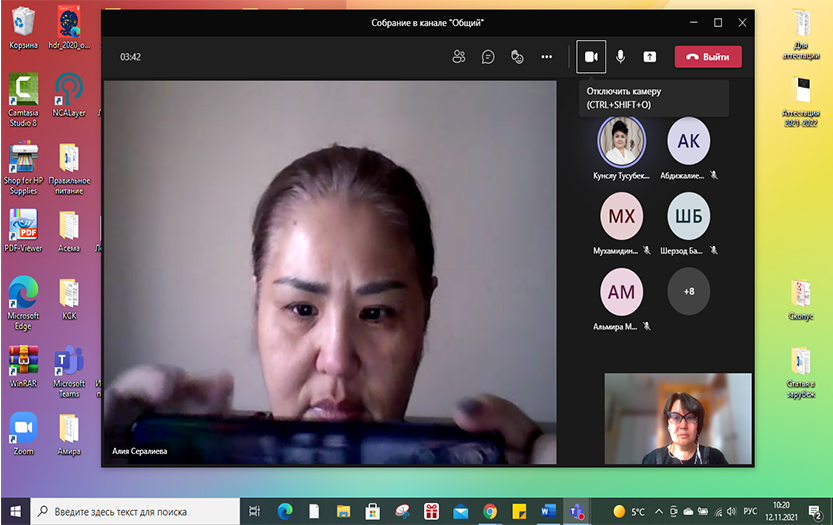Open the Windows Start menu
Image resolution: width=833 pixels, height=525 pixels.
click(15, 511)
